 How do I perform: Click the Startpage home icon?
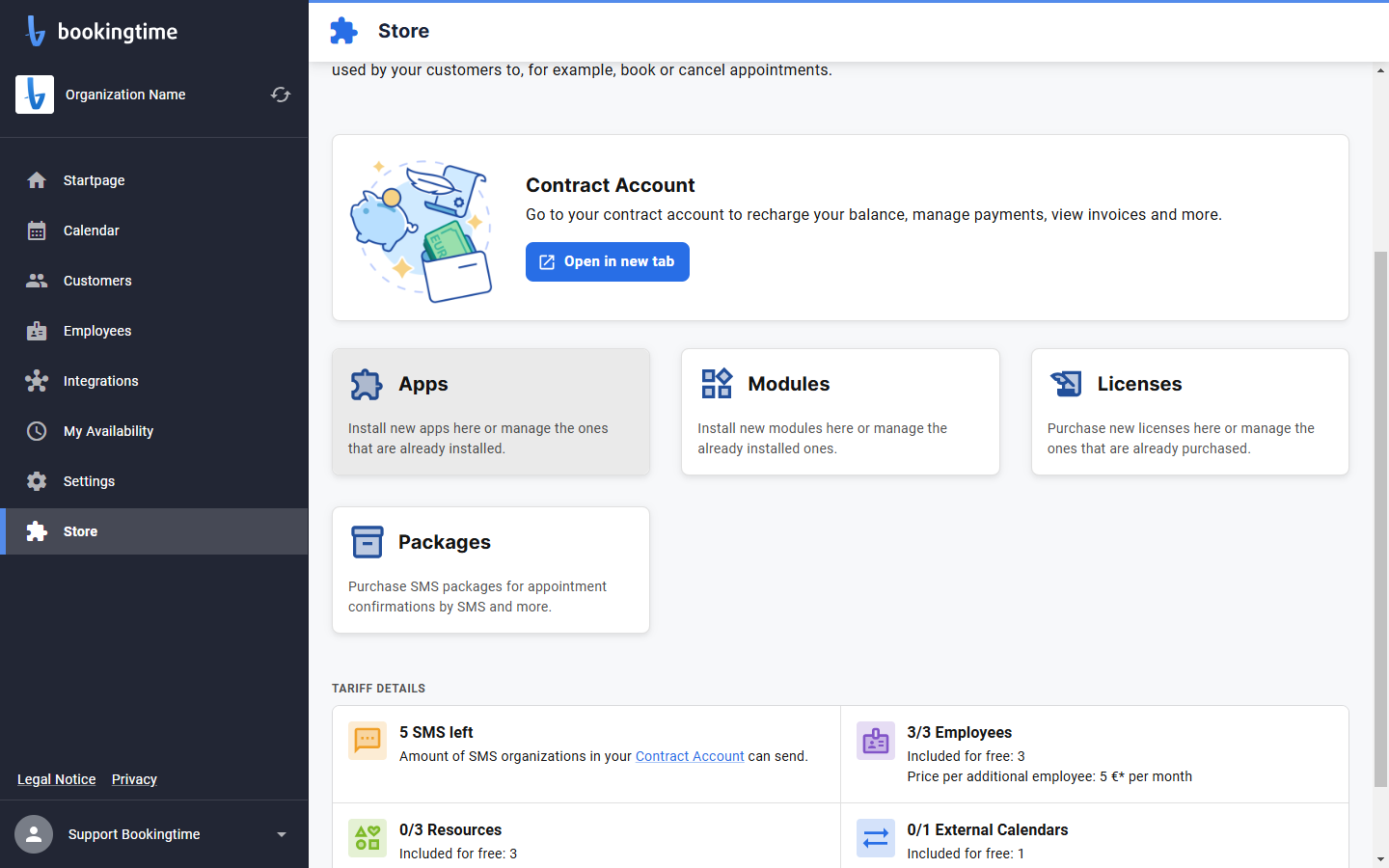tap(37, 180)
